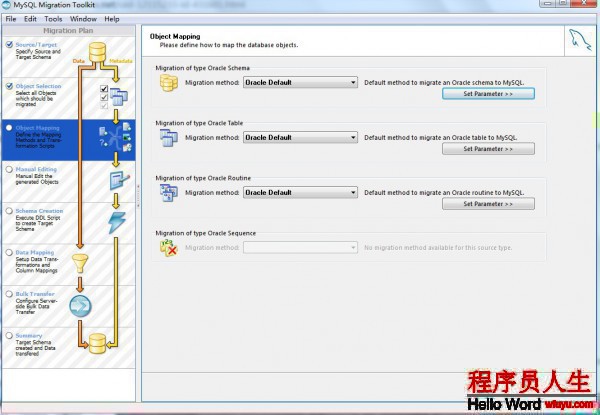Click the Oracle Table icon
This screenshot has height=415, width=600.
169,138
